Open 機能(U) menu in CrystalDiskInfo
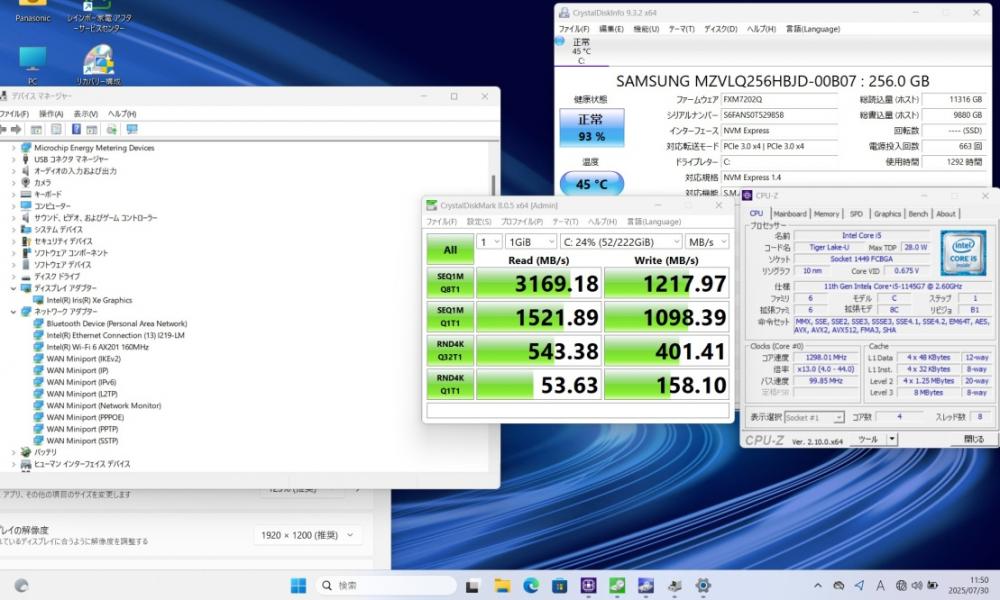Image resolution: width=1000 pixels, height=600 pixels. pyautogui.click(x=646, y=29)
